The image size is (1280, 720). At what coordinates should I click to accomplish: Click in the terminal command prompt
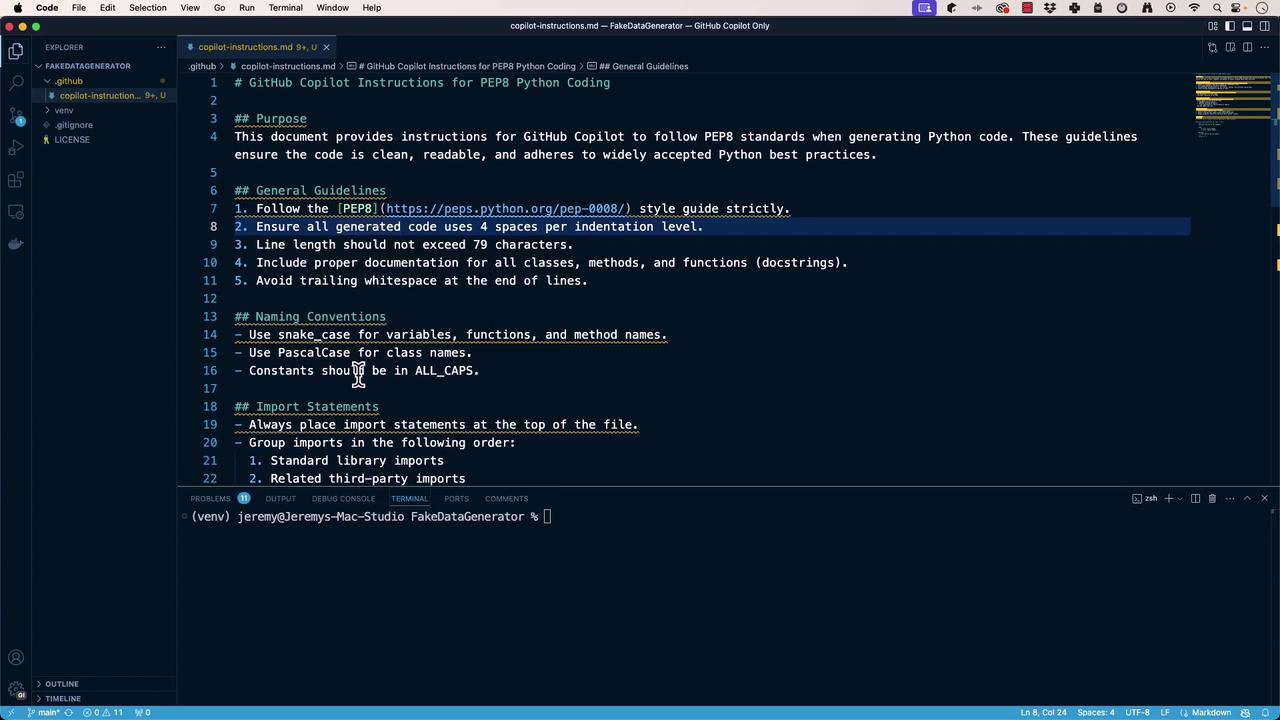(548, 517)
